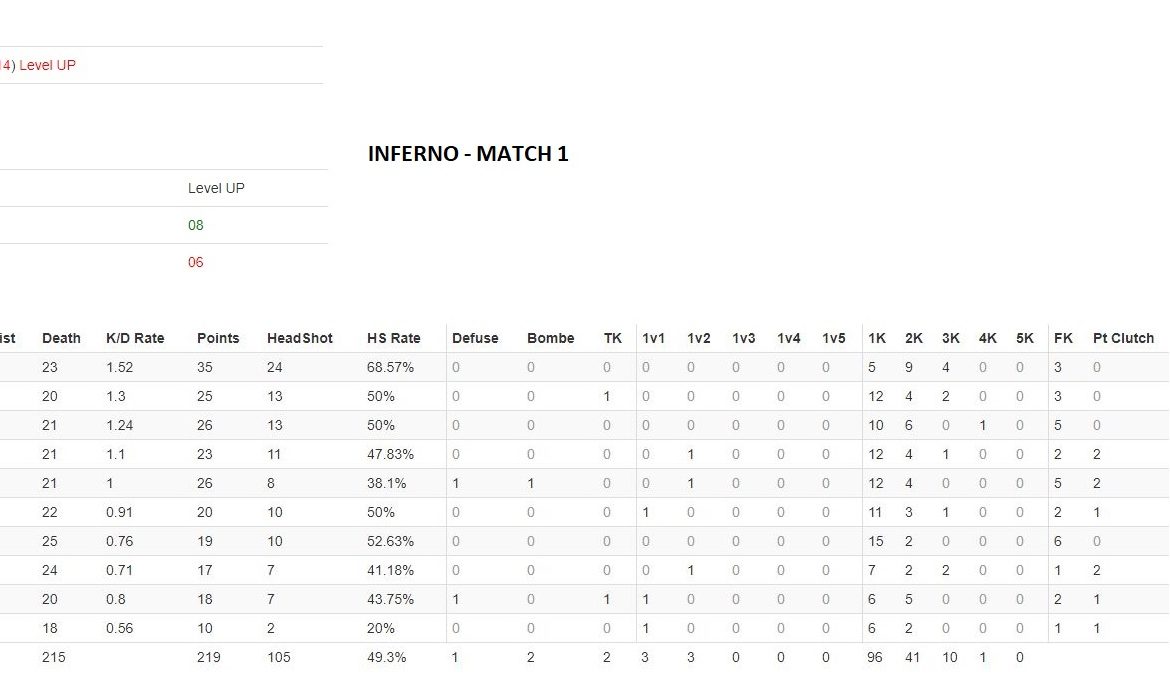Sort by the 5K column header
This screenshot has height=689, width=1170.
click(x=1025, y=338)
